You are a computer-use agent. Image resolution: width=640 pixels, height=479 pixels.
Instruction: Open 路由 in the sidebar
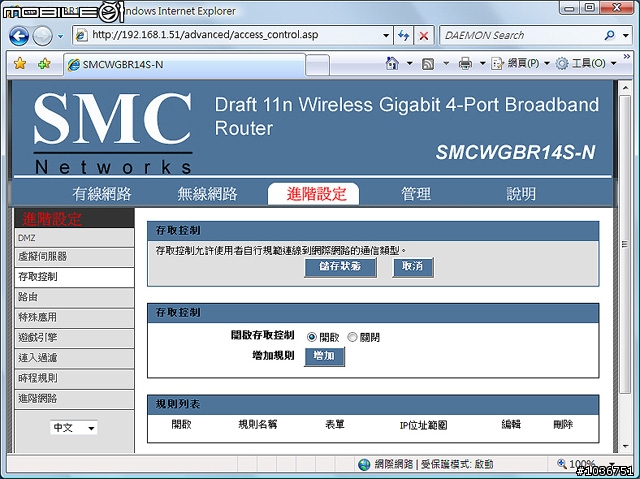[x=74, y=297]
